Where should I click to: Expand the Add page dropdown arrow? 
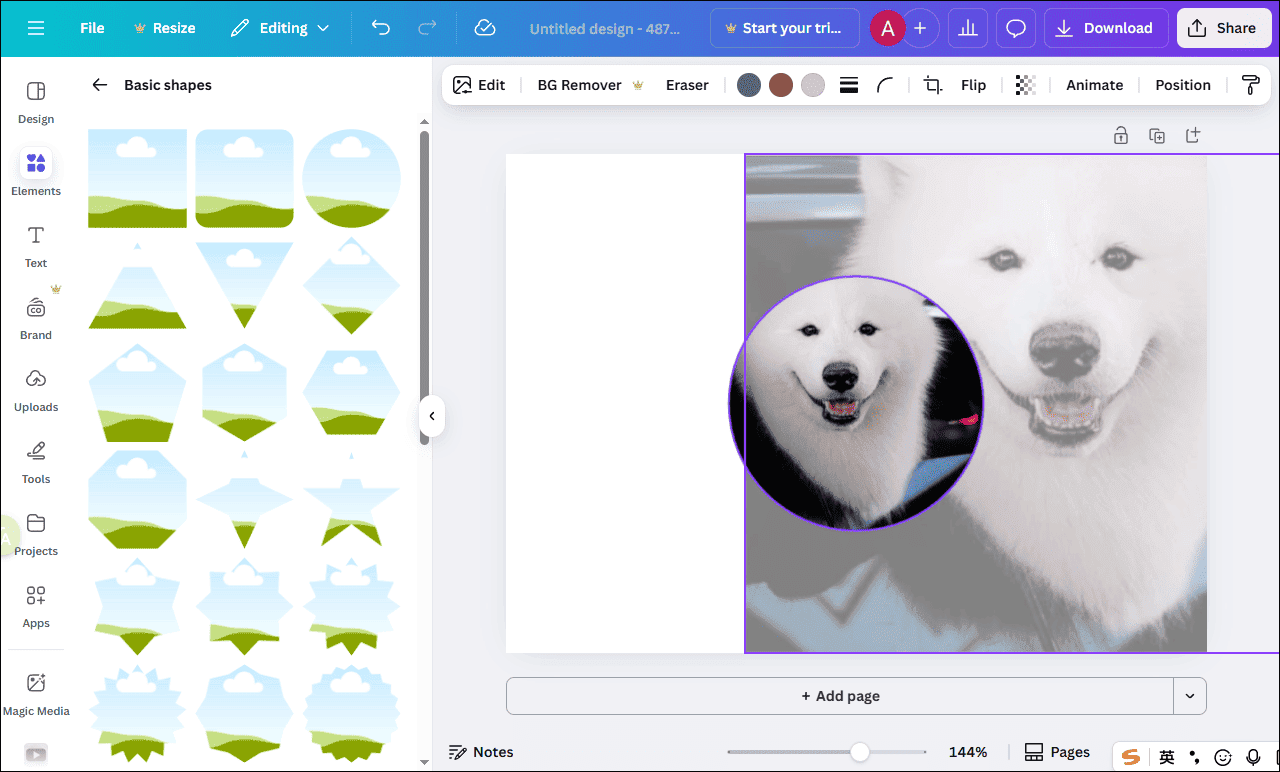coord(1189,696)
